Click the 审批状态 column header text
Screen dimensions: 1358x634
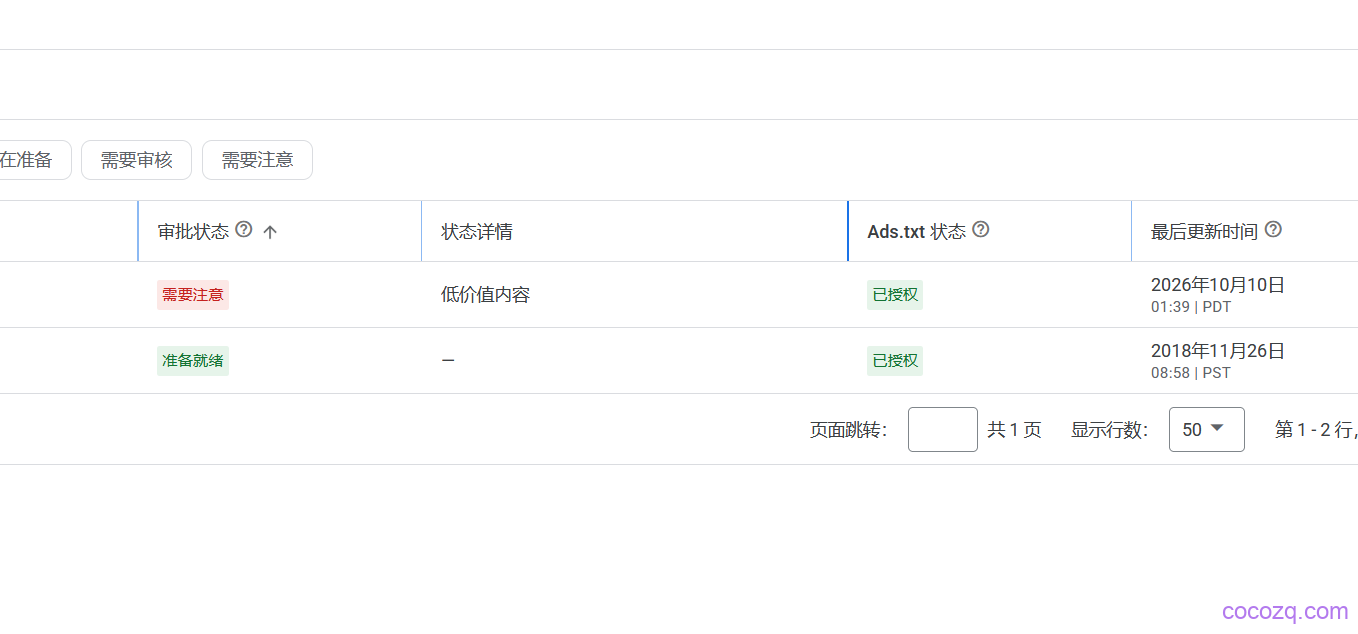(x=193, y=232)
